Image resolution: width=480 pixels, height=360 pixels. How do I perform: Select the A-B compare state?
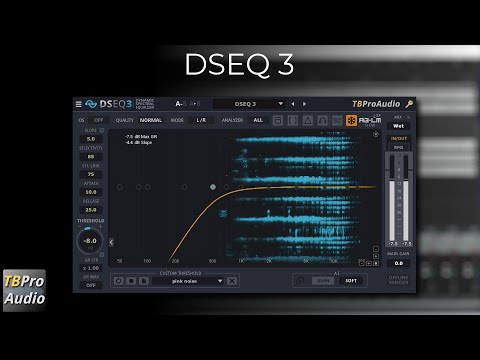click(180, 104)
